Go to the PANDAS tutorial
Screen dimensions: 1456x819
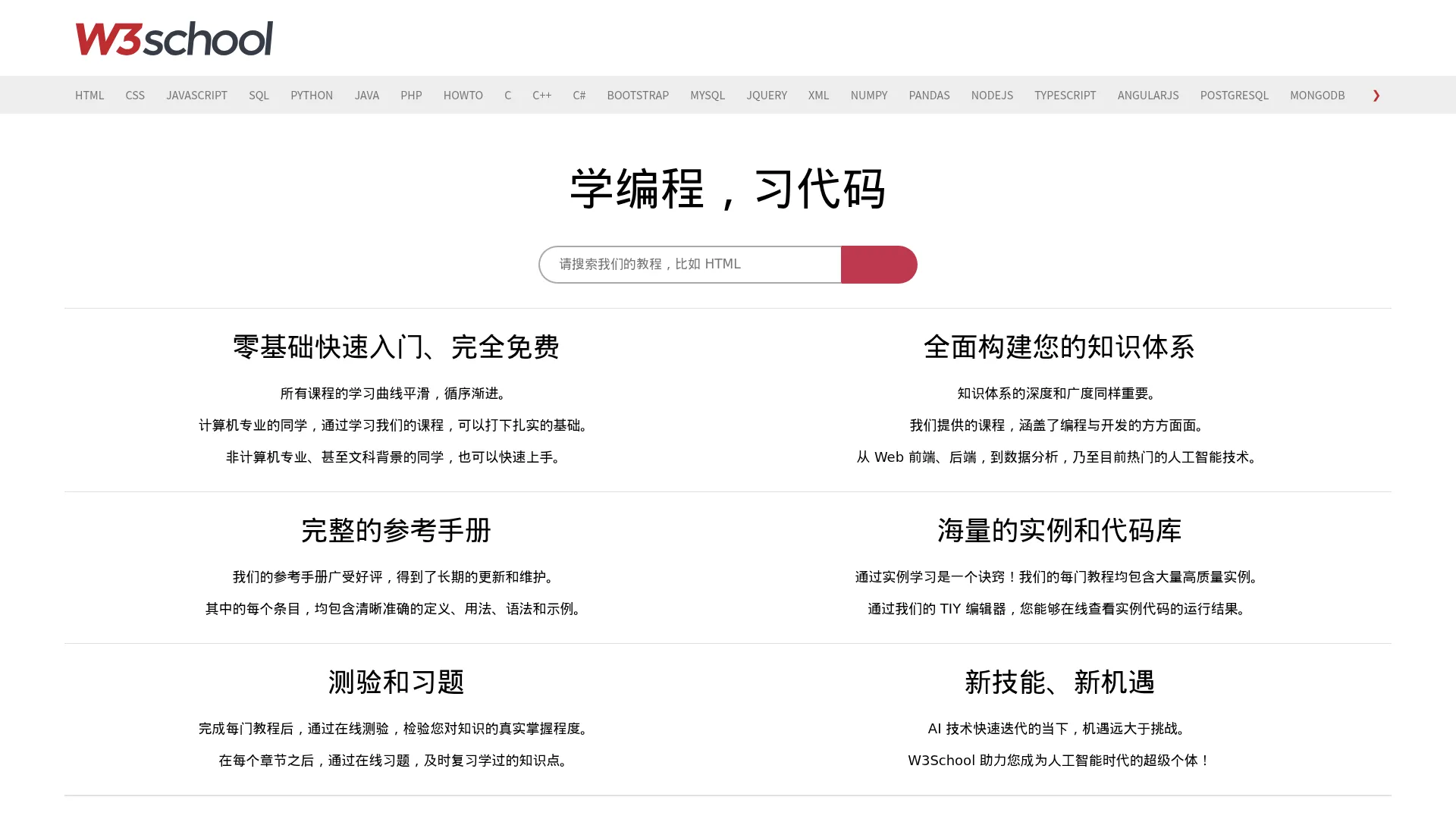929,96
